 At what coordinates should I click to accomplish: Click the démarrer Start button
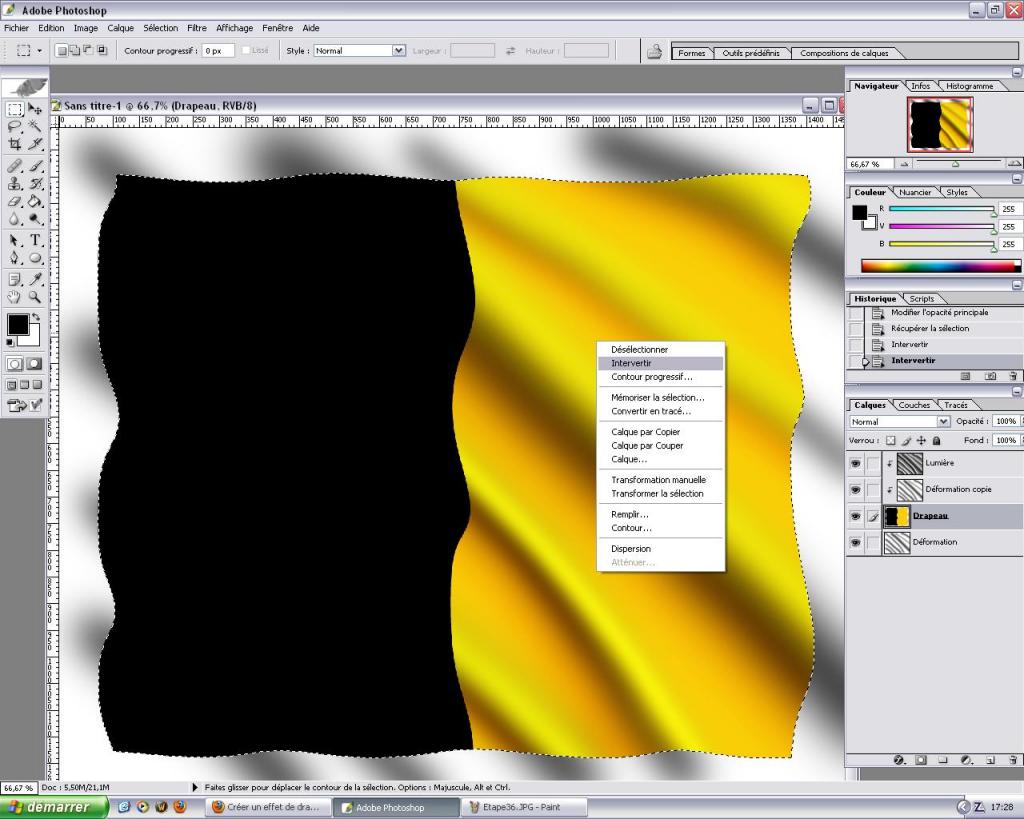pos(54,807)
